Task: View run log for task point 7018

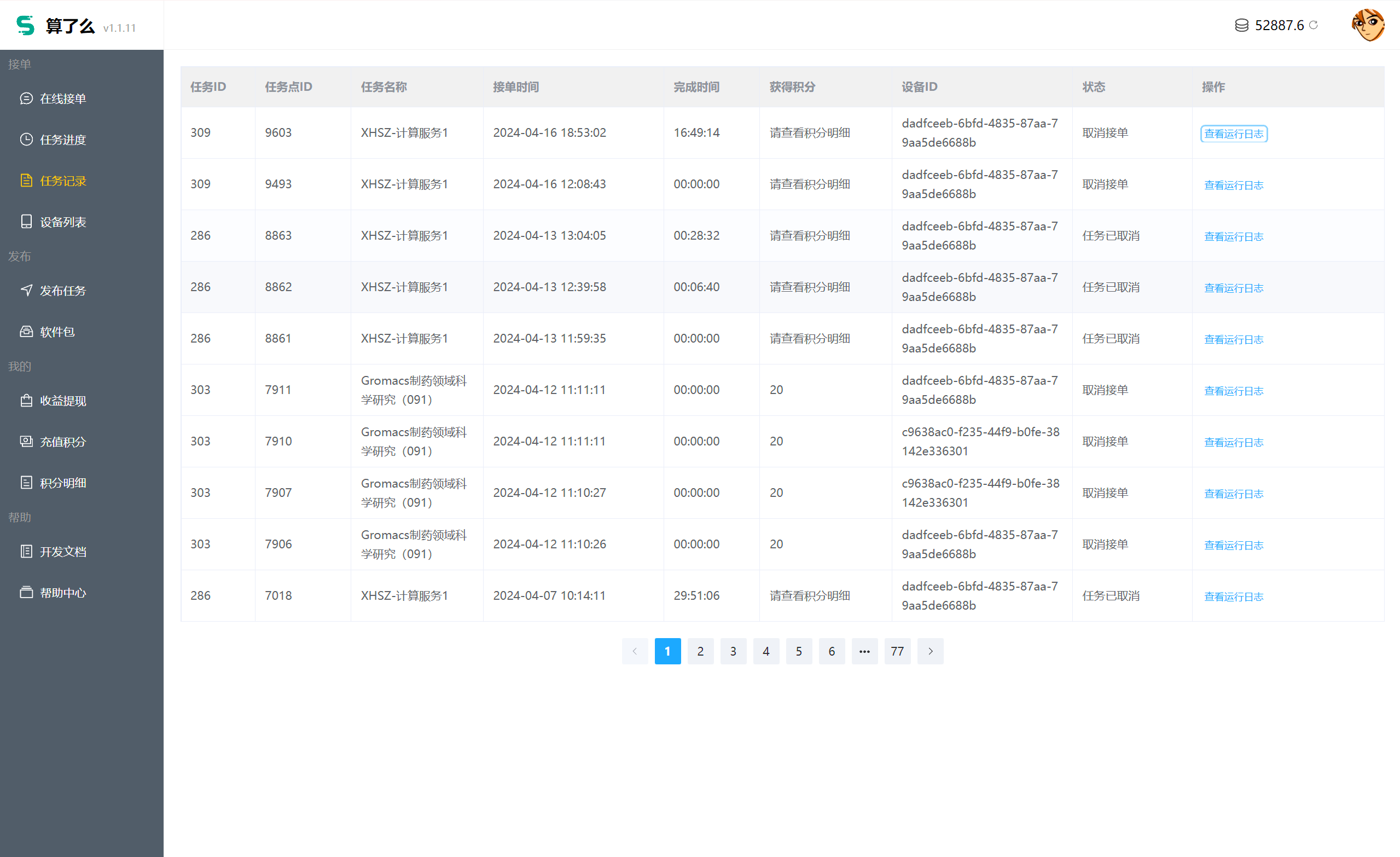Action: coord(1233,597)
